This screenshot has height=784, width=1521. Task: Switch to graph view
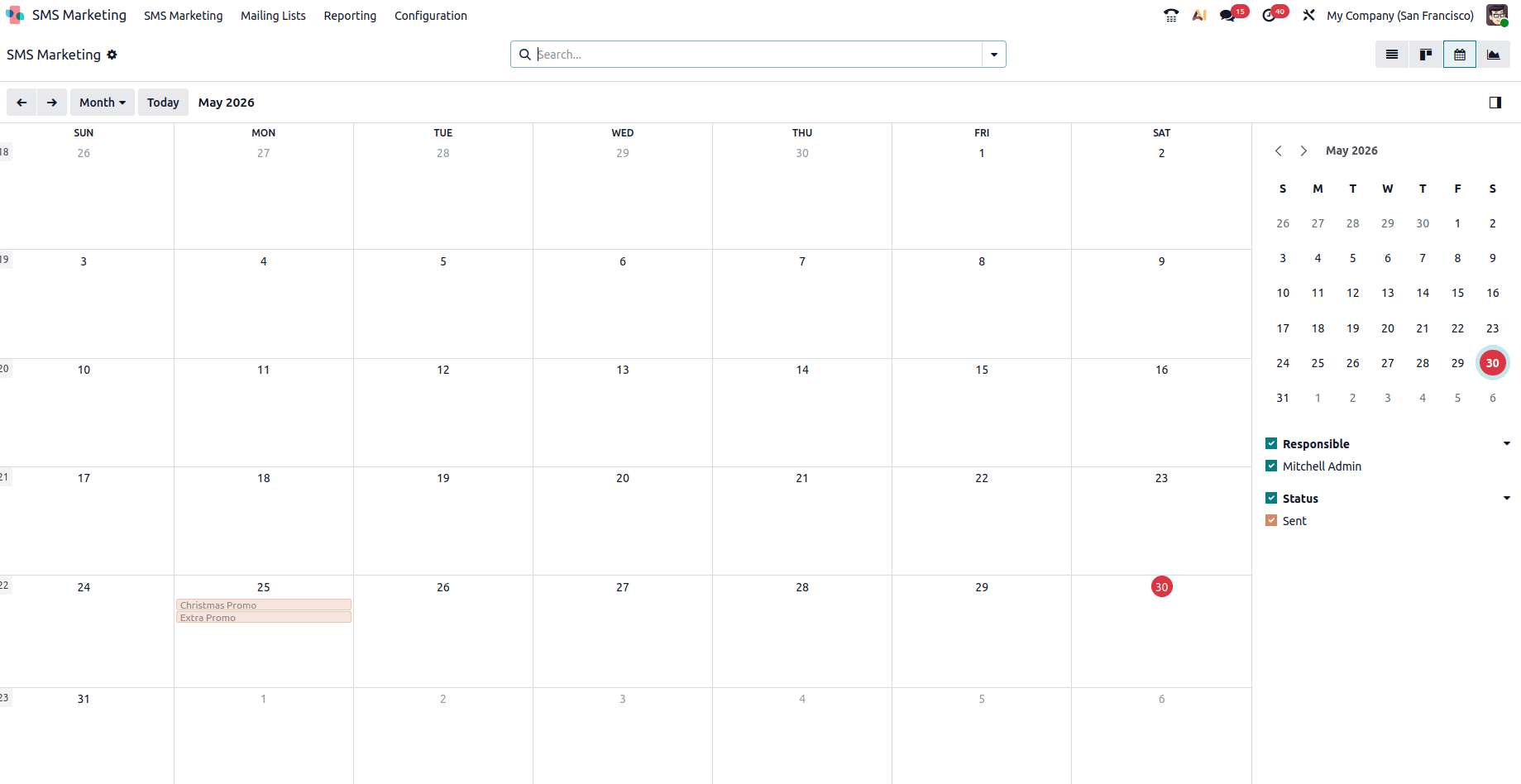click(1494, 55)
